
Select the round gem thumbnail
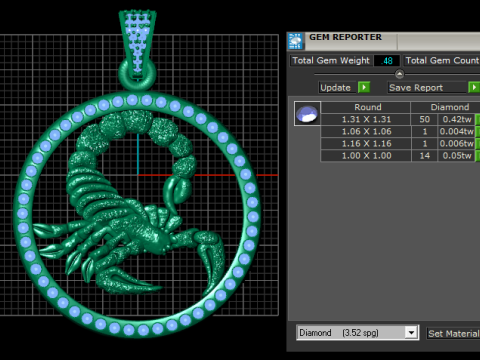coord(307,114)
